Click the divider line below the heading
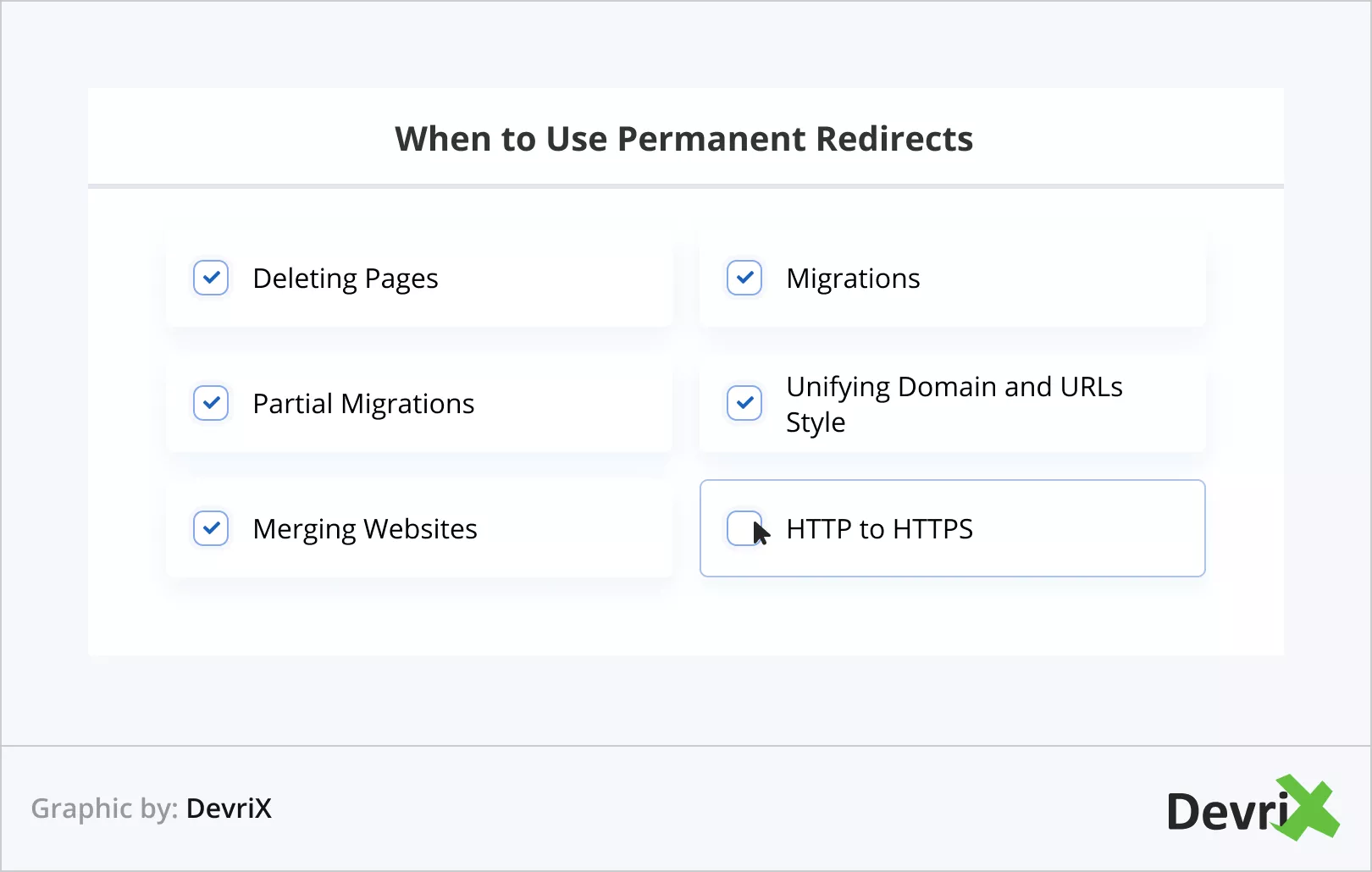The image size is (1372, 872). click(x=686, y=185)
